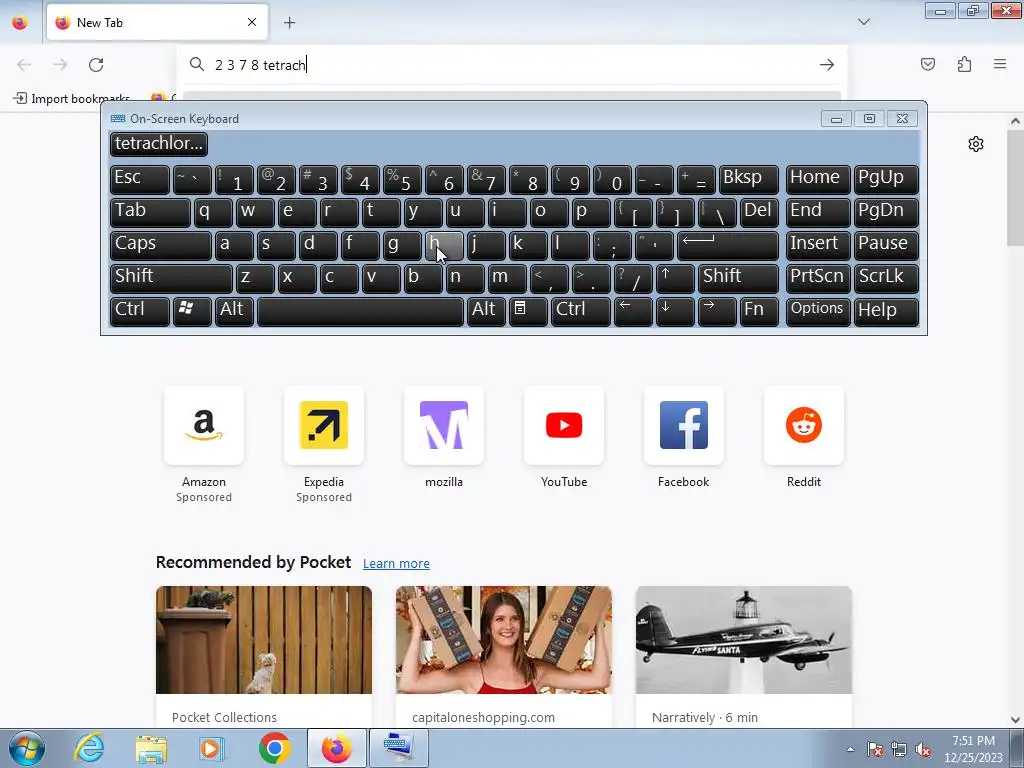Show hidden tray icons arrow
The image size is (1024, 768).
[x=850, y=749]
